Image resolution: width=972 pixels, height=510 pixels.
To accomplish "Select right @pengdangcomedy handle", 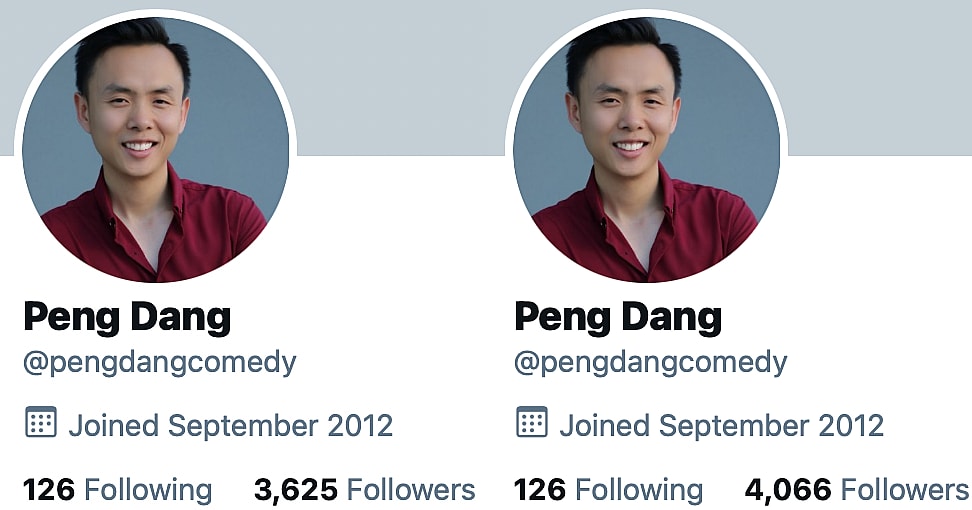I will click(651, 363).
